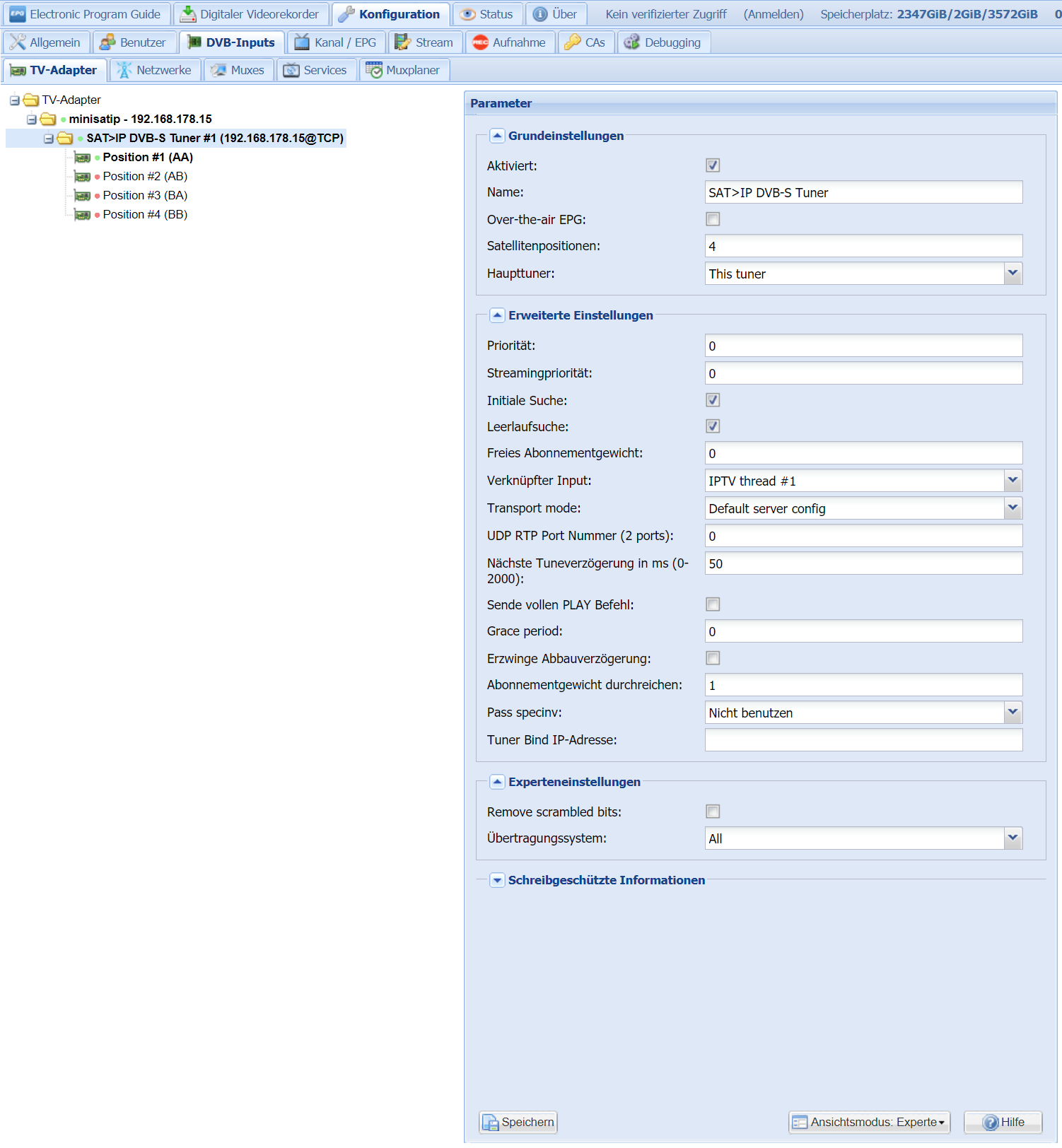The height and width of the screenshot is (1148, 1062).
Task: Click the Grace period input field
Action: point(863,631)
